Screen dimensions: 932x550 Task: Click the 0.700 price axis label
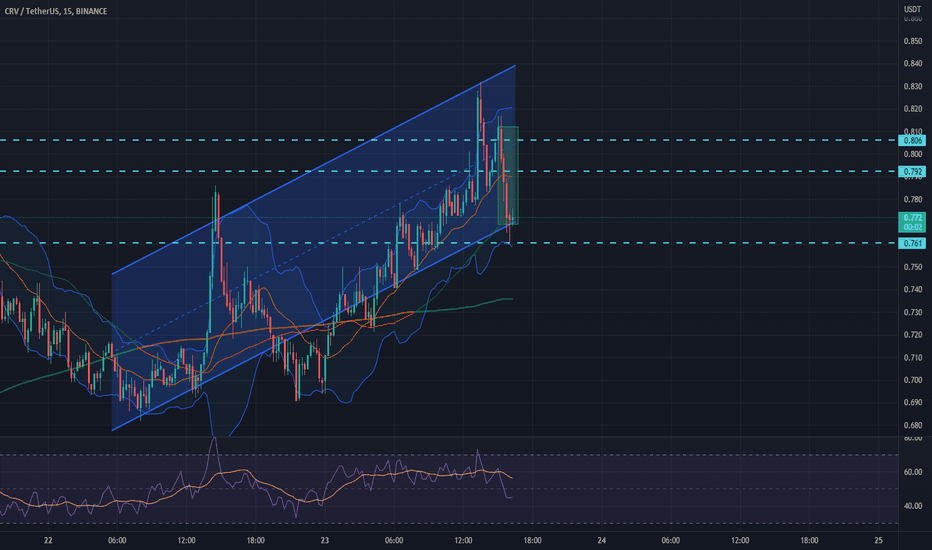(x=912, y=380)
